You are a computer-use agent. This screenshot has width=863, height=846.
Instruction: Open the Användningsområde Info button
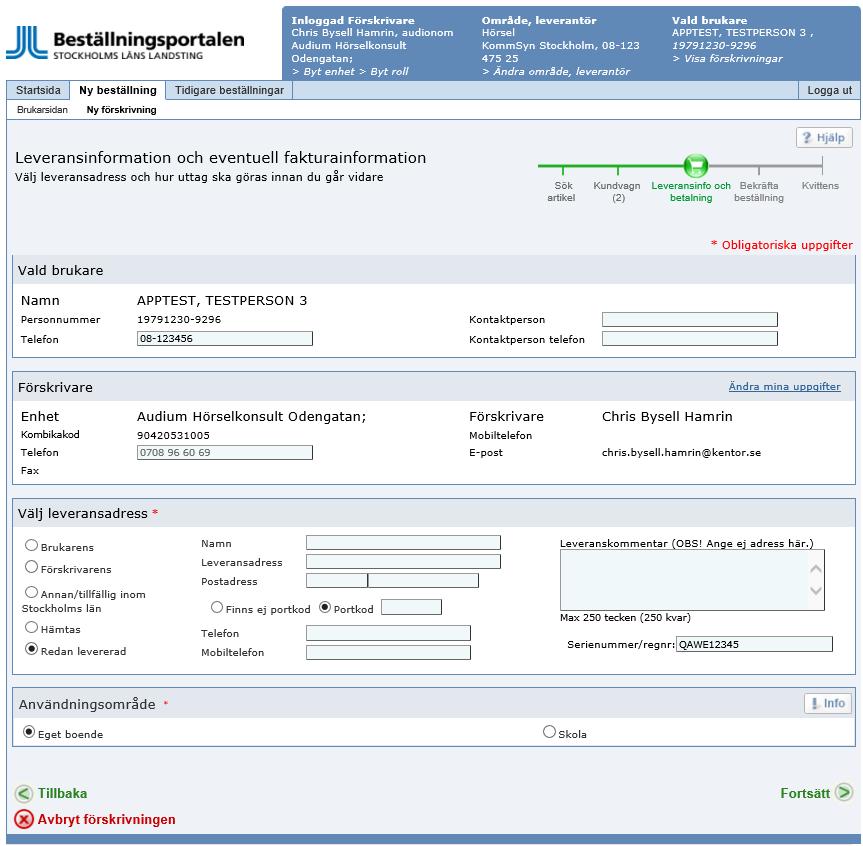(828, 703)
